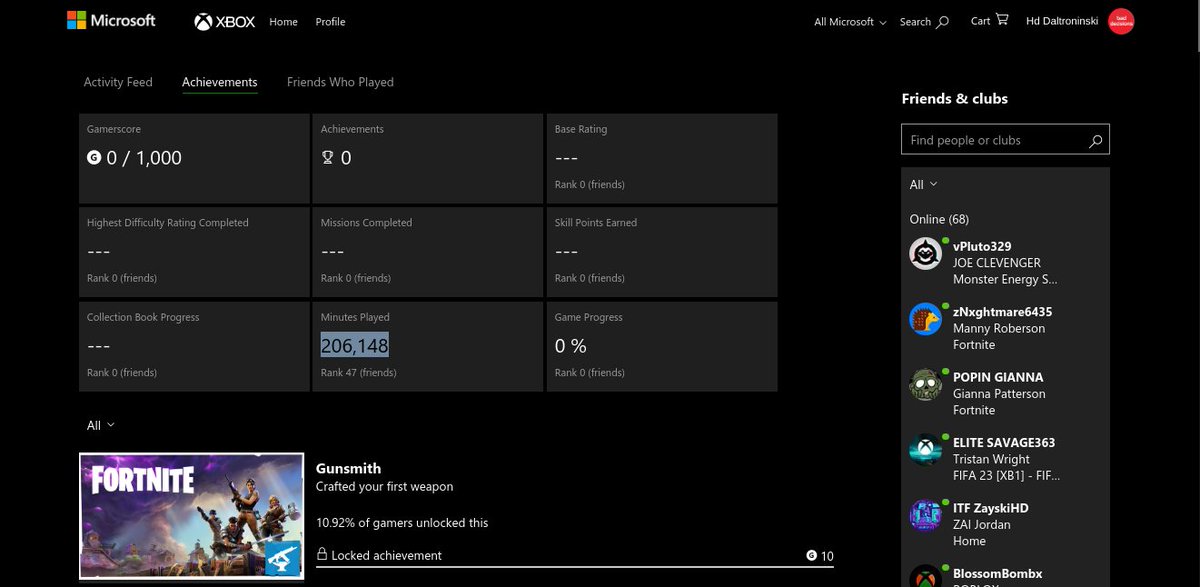Click the Game Progress 0 % value
This screenshot has width=1200, height=587.
pos(571,346)
